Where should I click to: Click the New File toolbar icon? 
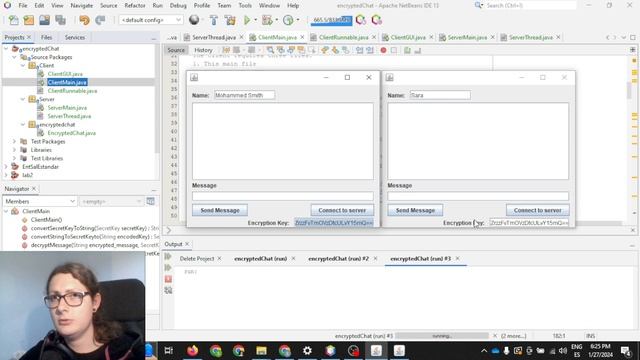point(13,20)
